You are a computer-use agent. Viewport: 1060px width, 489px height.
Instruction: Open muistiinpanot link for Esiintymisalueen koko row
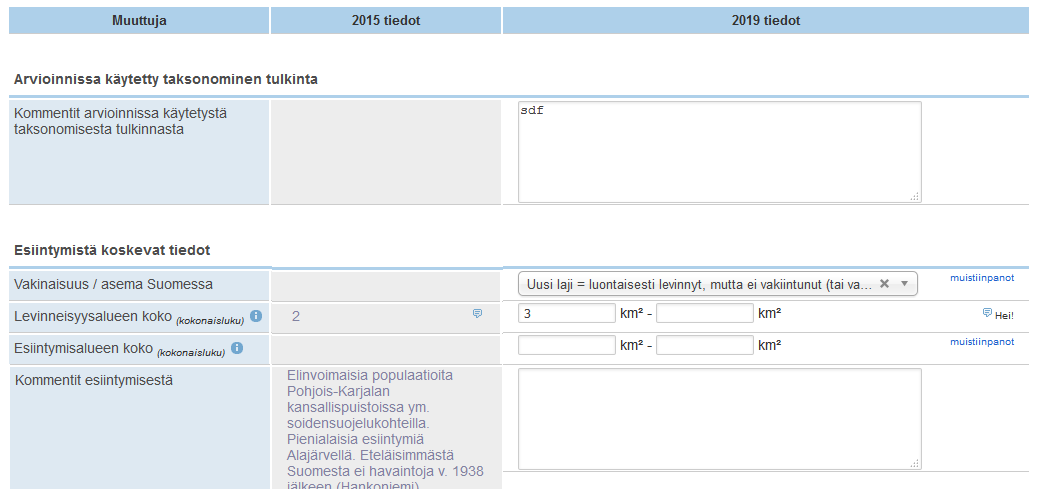tap(982, 342)
